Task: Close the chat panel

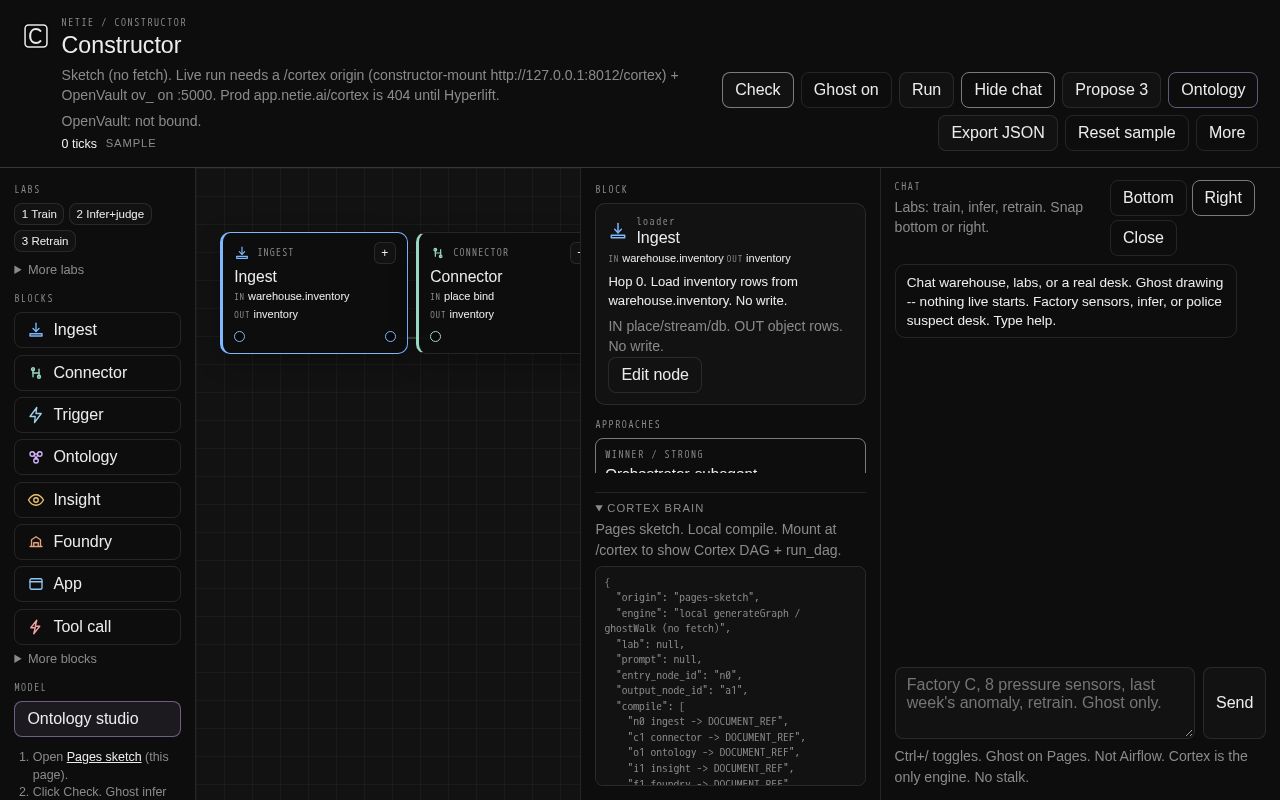Action: click(1143, 238)
